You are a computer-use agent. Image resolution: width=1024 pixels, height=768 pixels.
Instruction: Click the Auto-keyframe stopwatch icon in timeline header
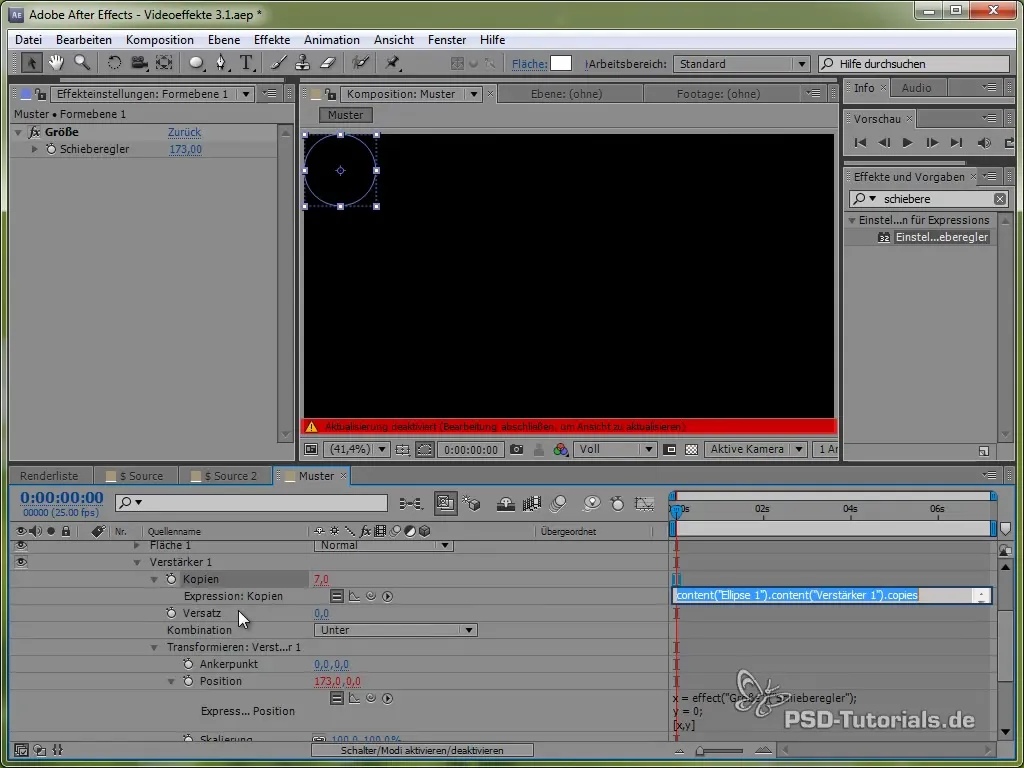tap(617, 504)
